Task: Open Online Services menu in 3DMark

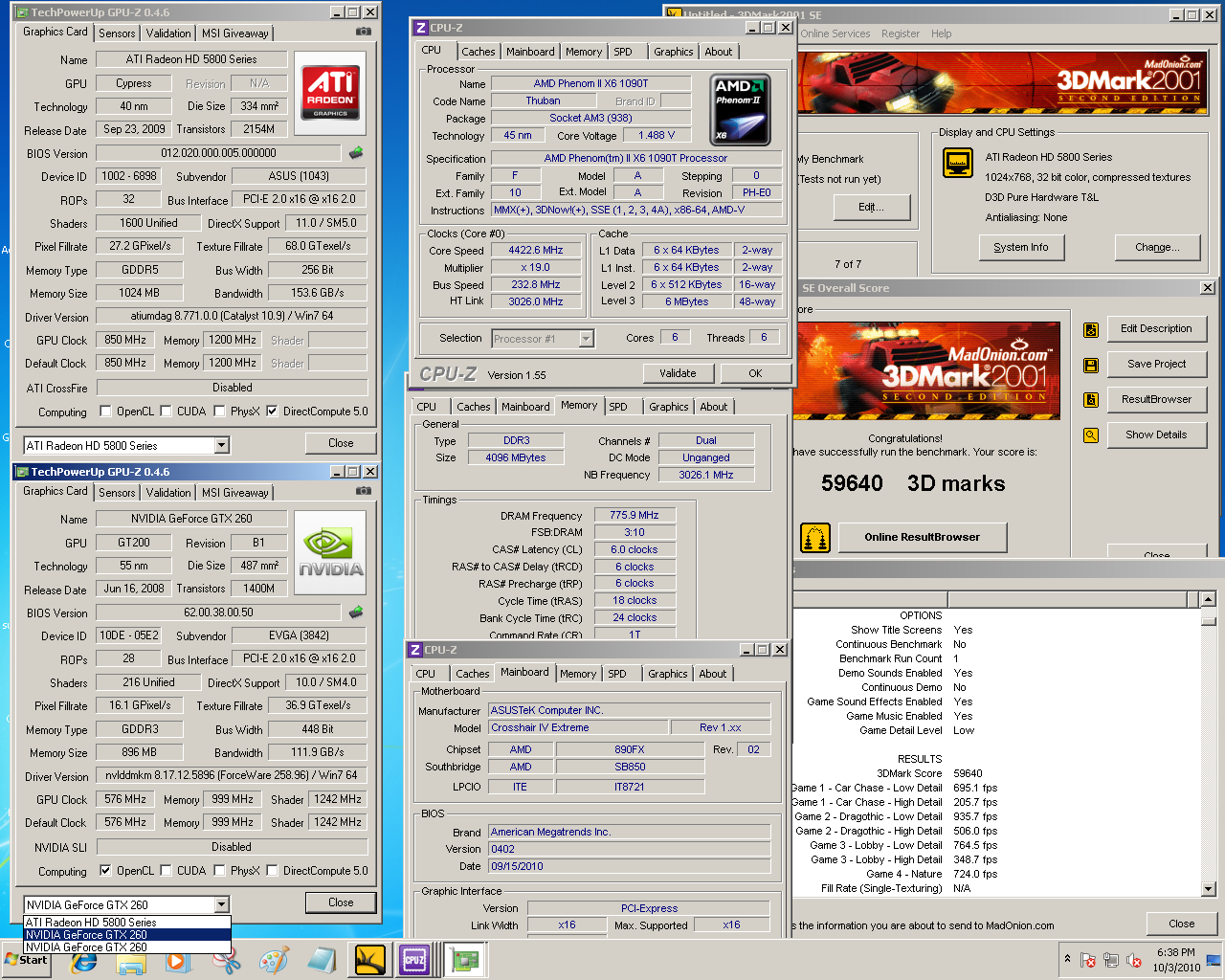Action: coord(835,33)
